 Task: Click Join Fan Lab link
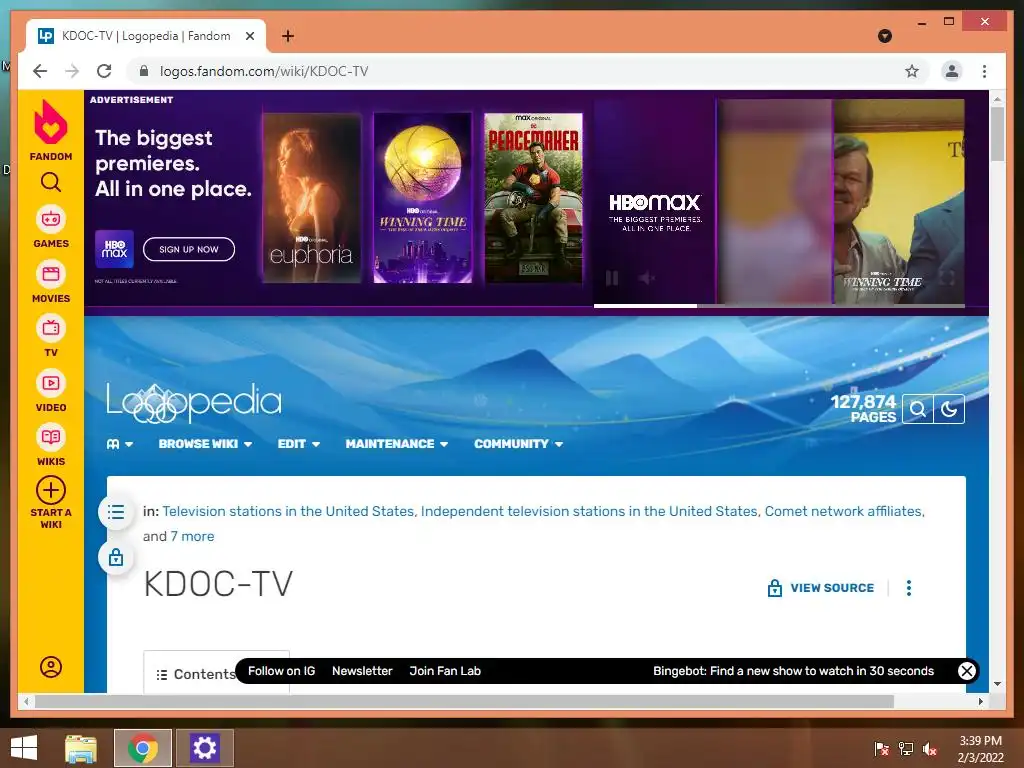tap(445, 671)
